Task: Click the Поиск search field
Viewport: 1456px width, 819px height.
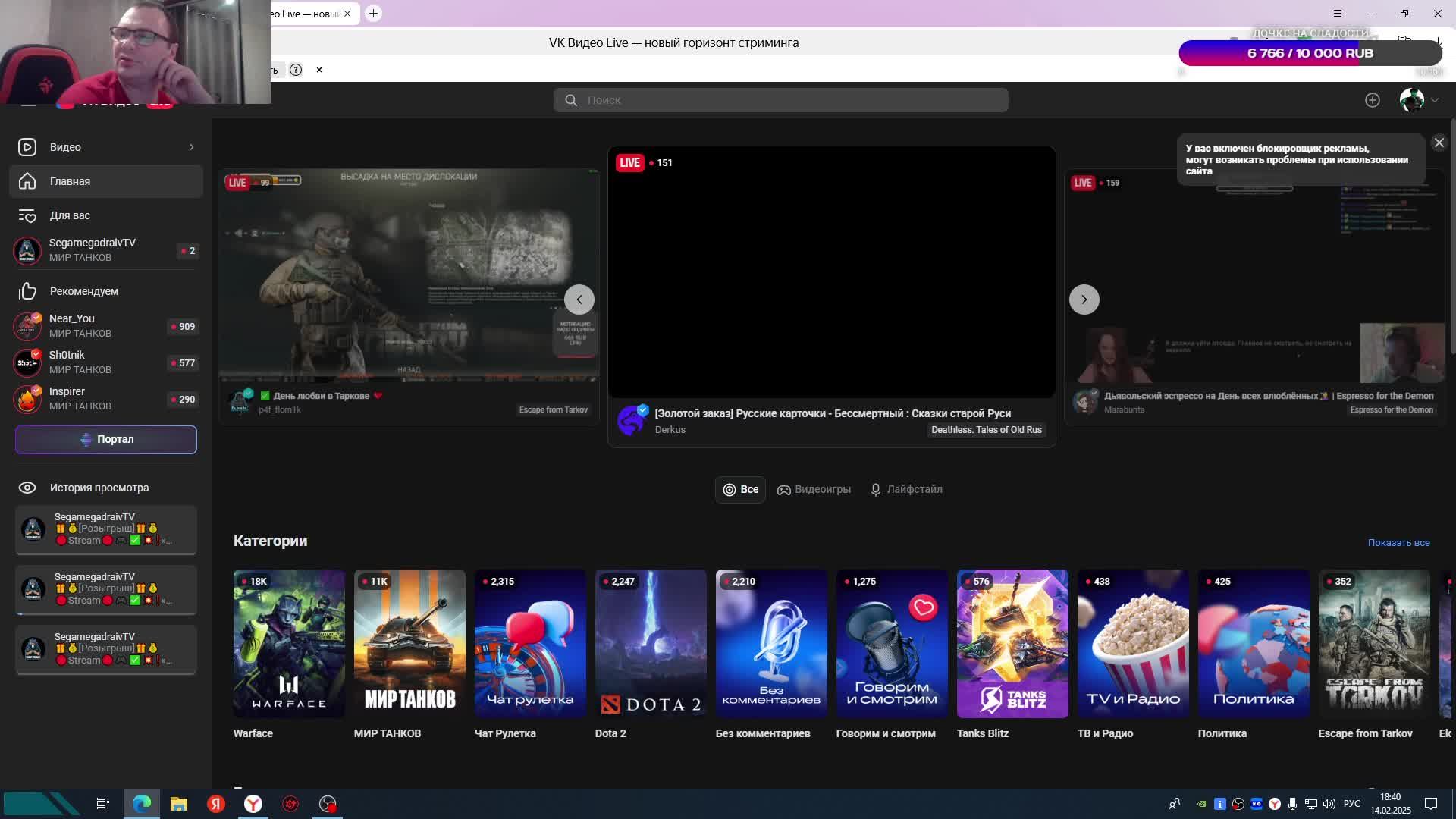Action: click(x=781, y=100)
